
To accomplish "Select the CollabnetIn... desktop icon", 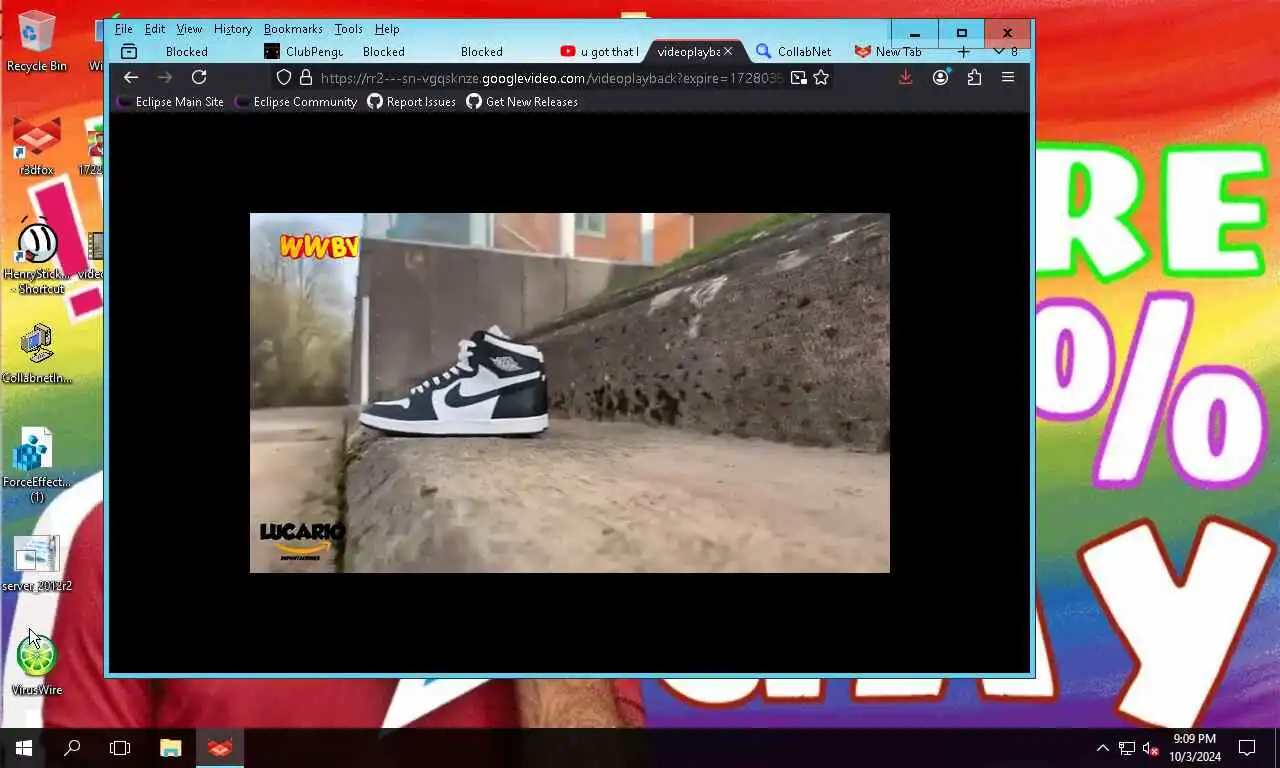I will 37,354.
